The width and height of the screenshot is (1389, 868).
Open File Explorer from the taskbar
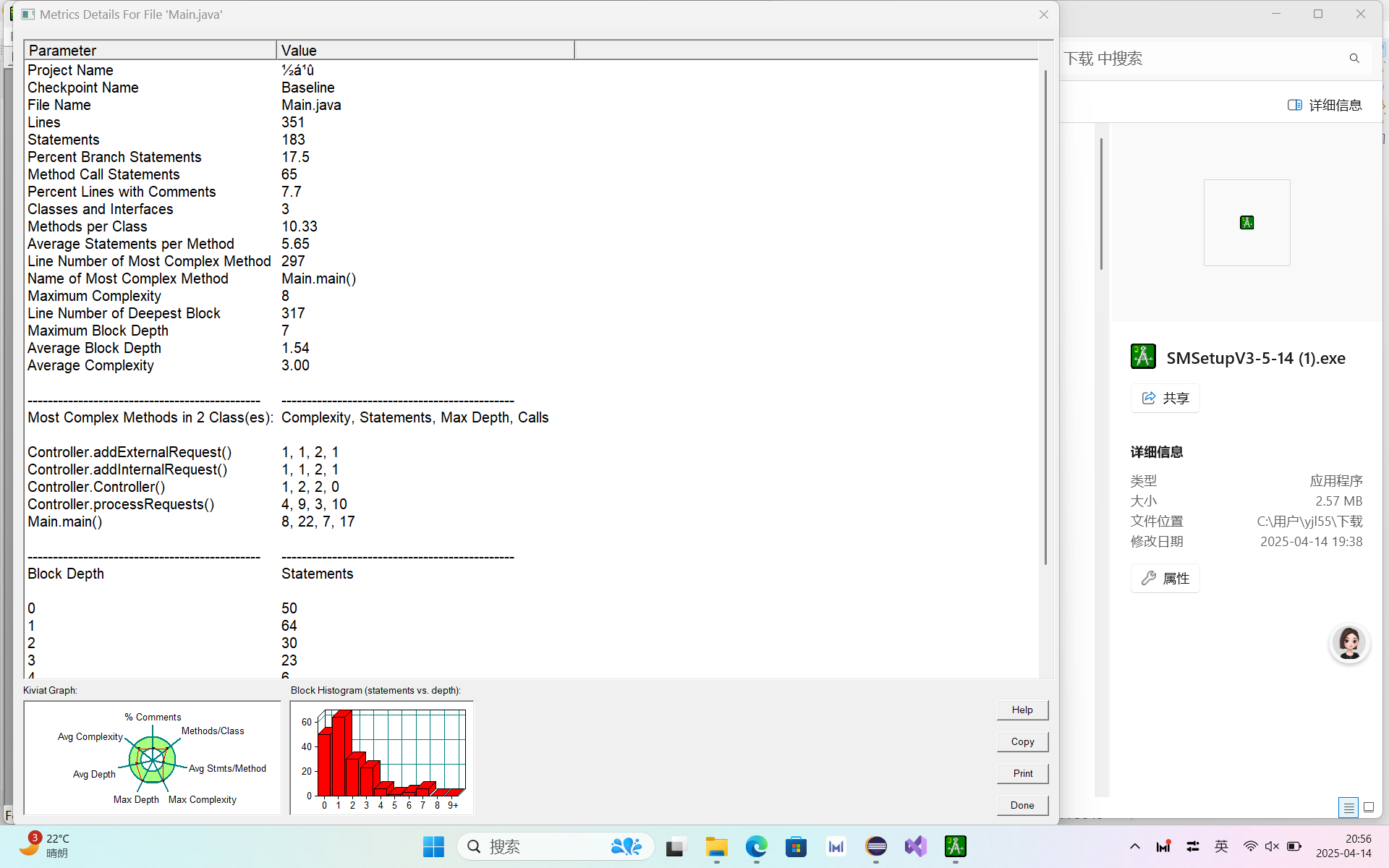[716, 846]
